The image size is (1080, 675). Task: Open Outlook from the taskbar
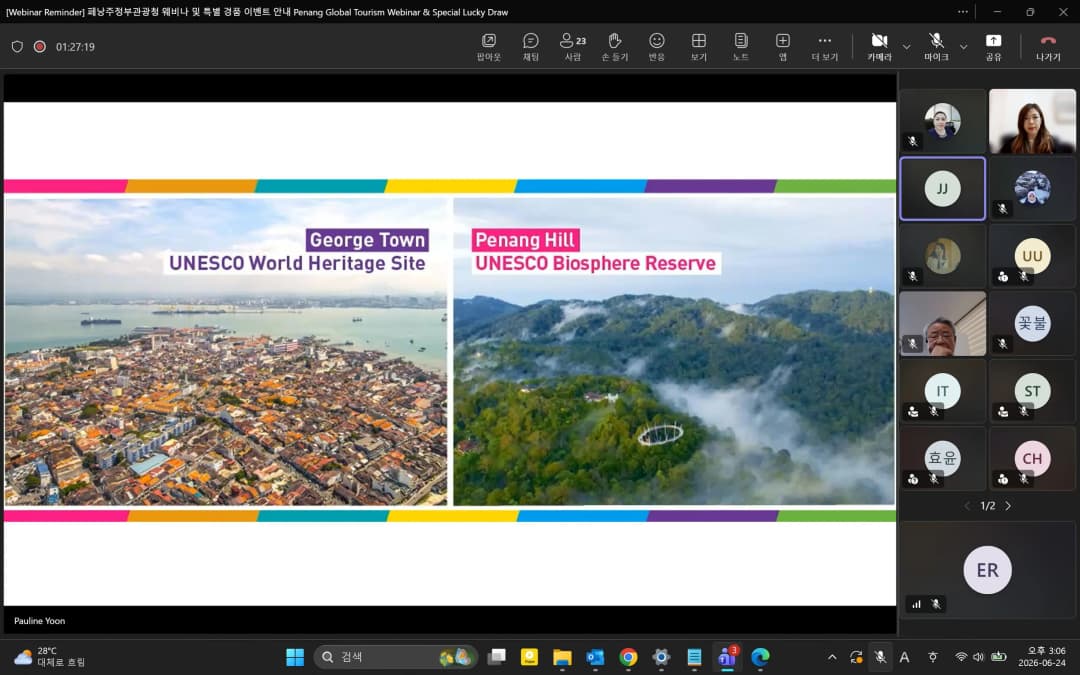(595, 657)
